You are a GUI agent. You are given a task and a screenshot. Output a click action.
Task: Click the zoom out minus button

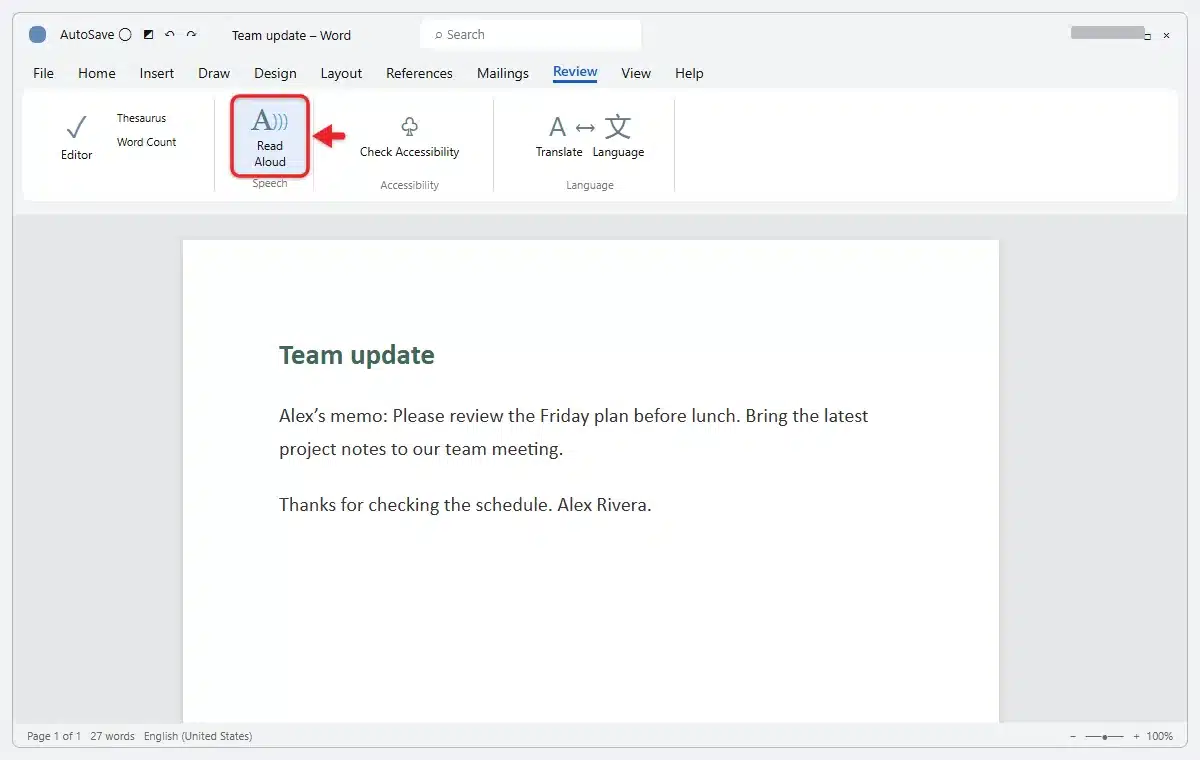click(x=1073, y=736)
